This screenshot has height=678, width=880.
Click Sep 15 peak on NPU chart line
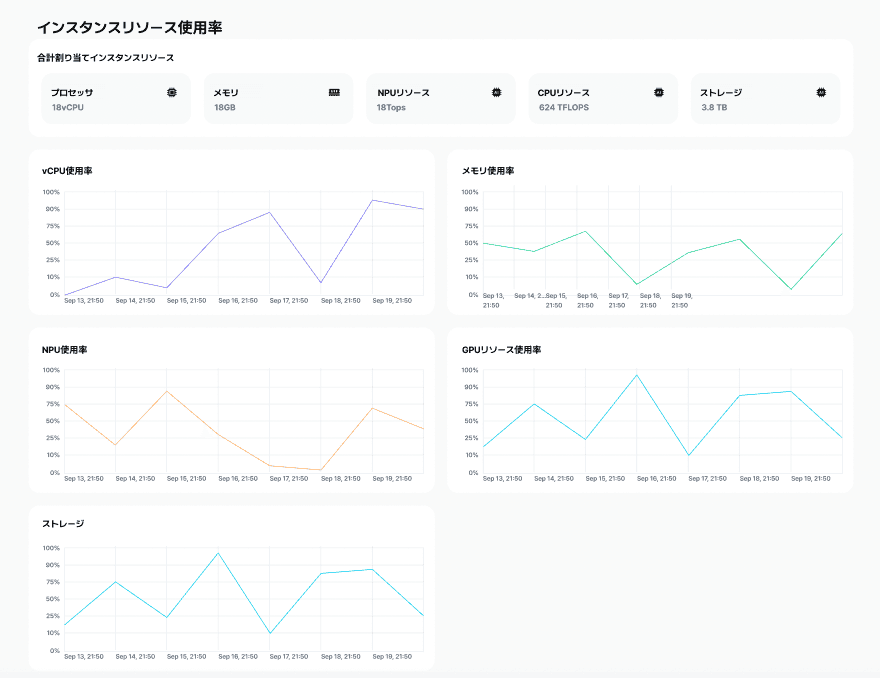tap(167, 391)
